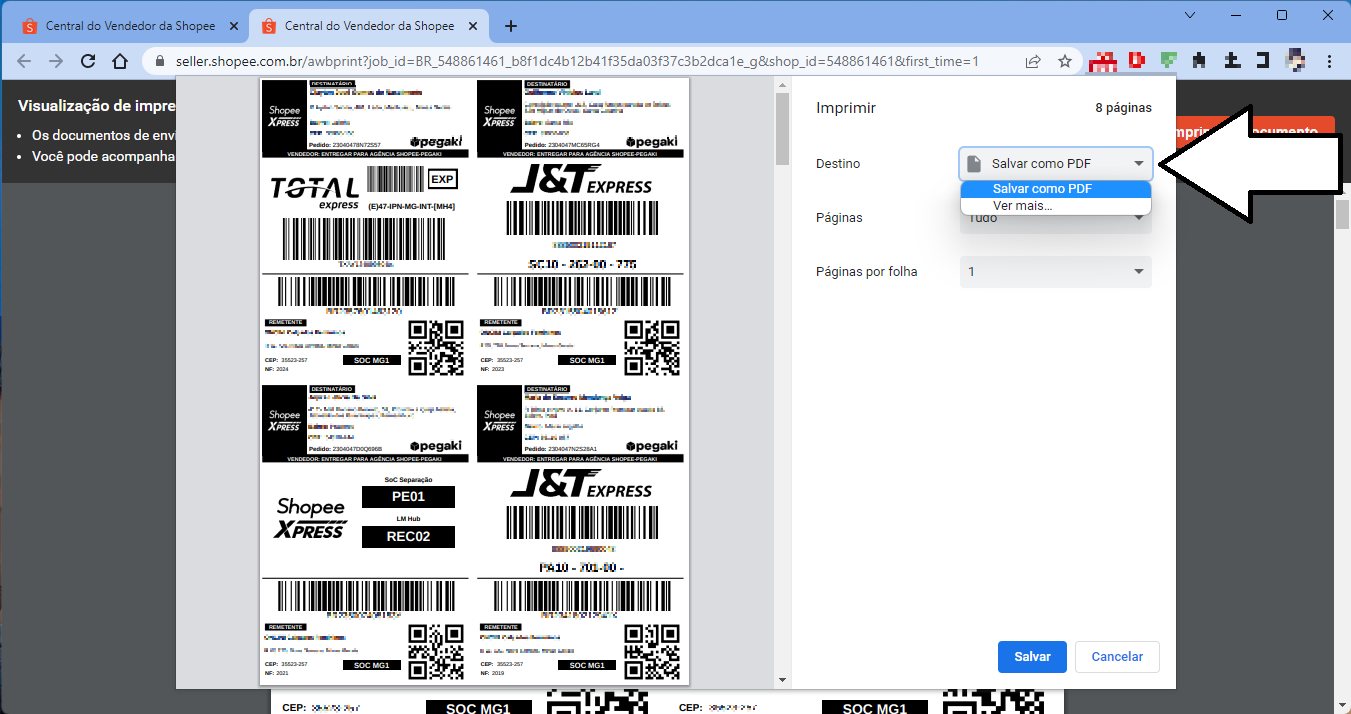Click the 'Imprimir' dialog heading
This screenshot has width=1351, height=714.
pyautogui.click(x=846, y=108)
